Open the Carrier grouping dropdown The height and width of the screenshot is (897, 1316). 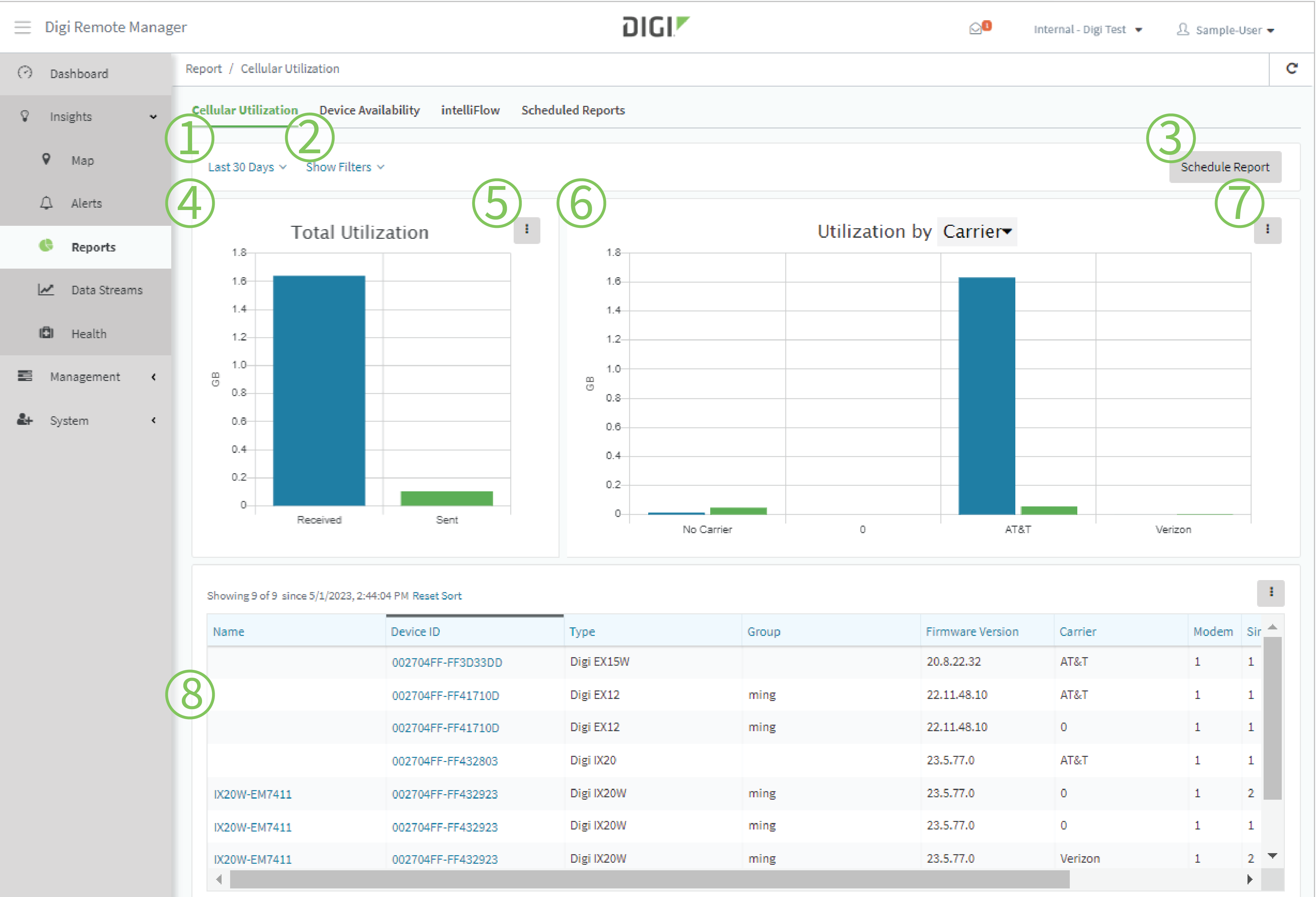(977, 231)
